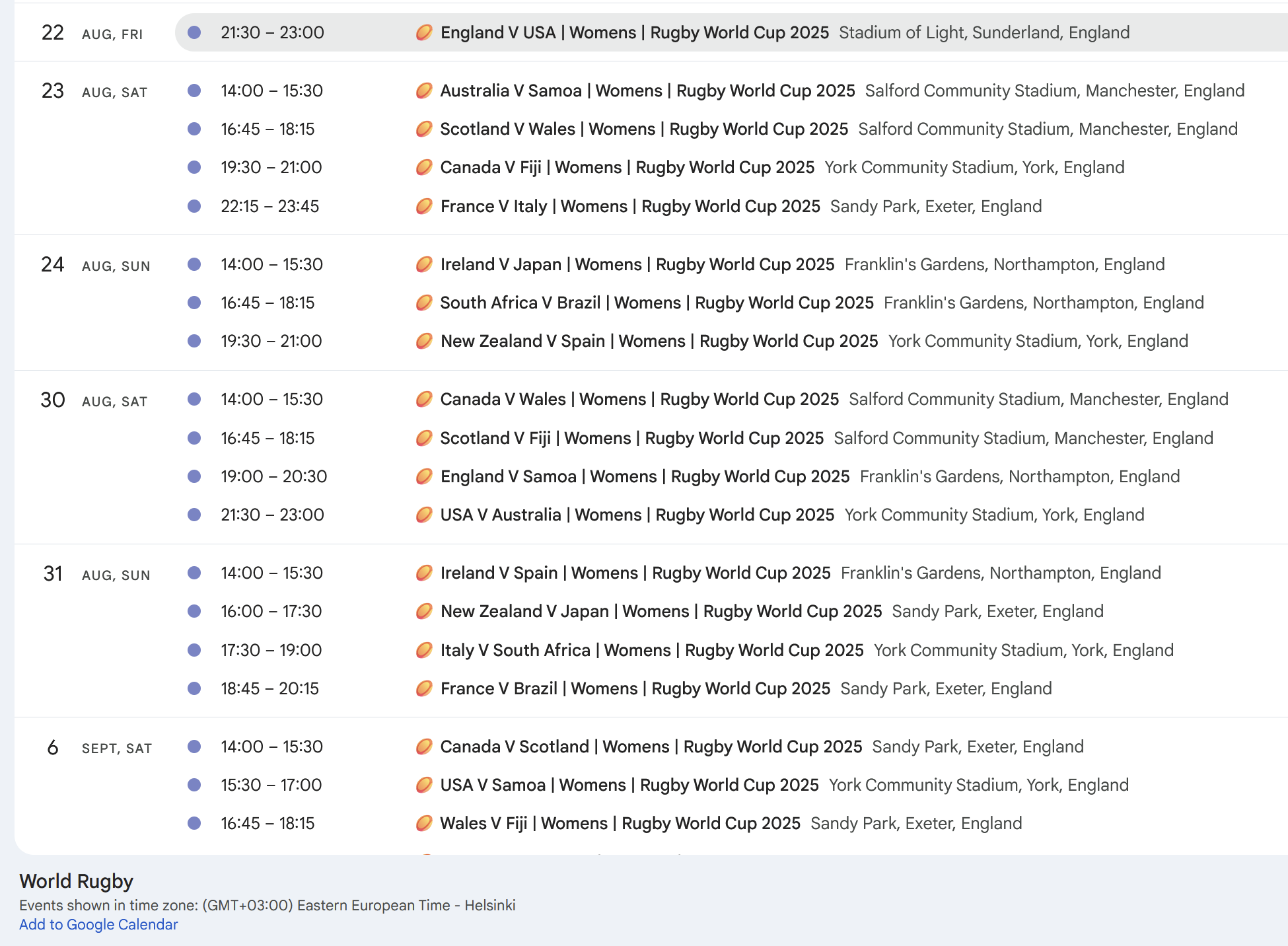This screenshot has width=1288, height=946.
Task: Click rugby ball icon for Ireland V Japan
Action: pos(424,264)
